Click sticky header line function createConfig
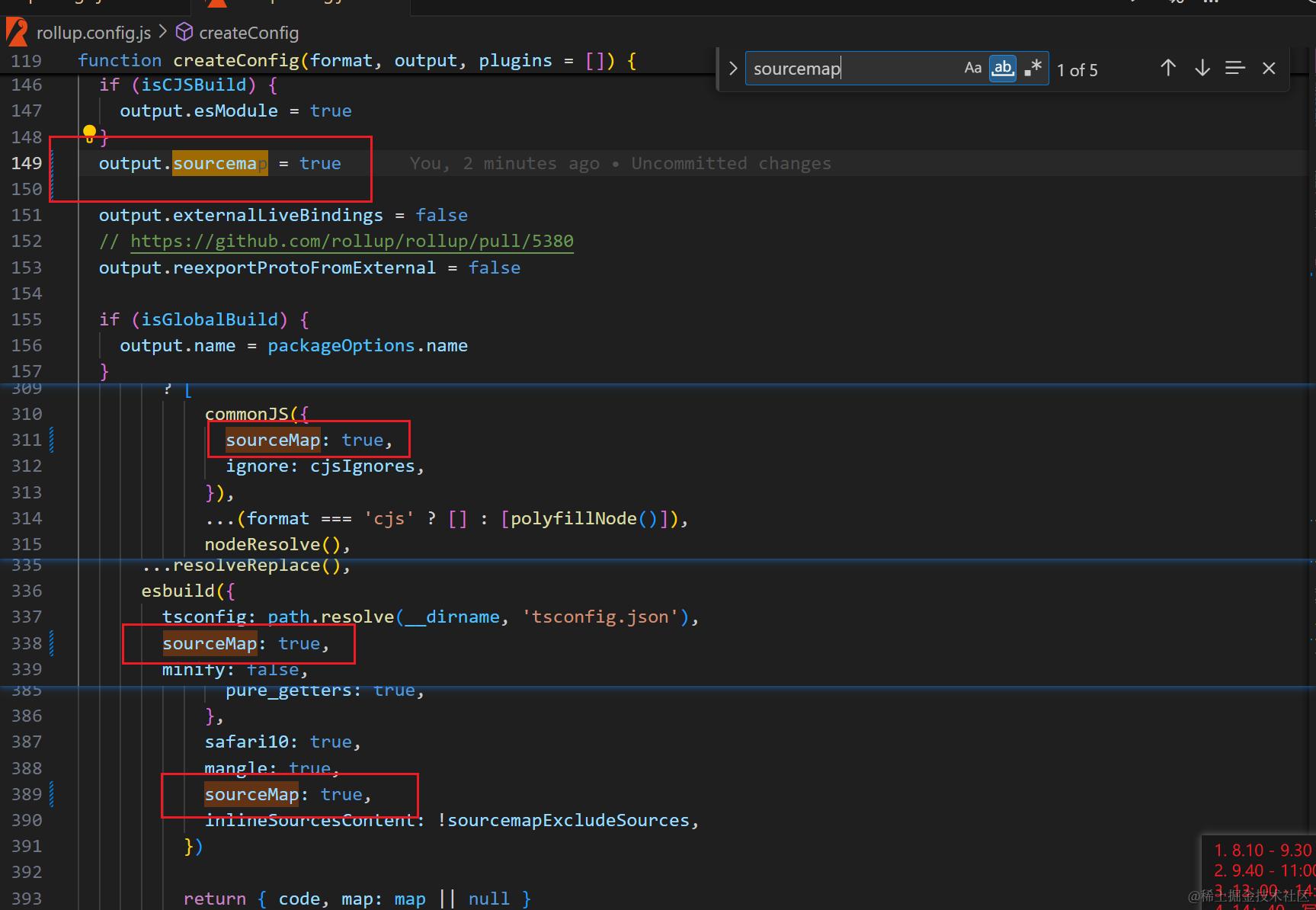Viewport: 1316px width, 910px height. pyautogui.click(x=357, y=60)
